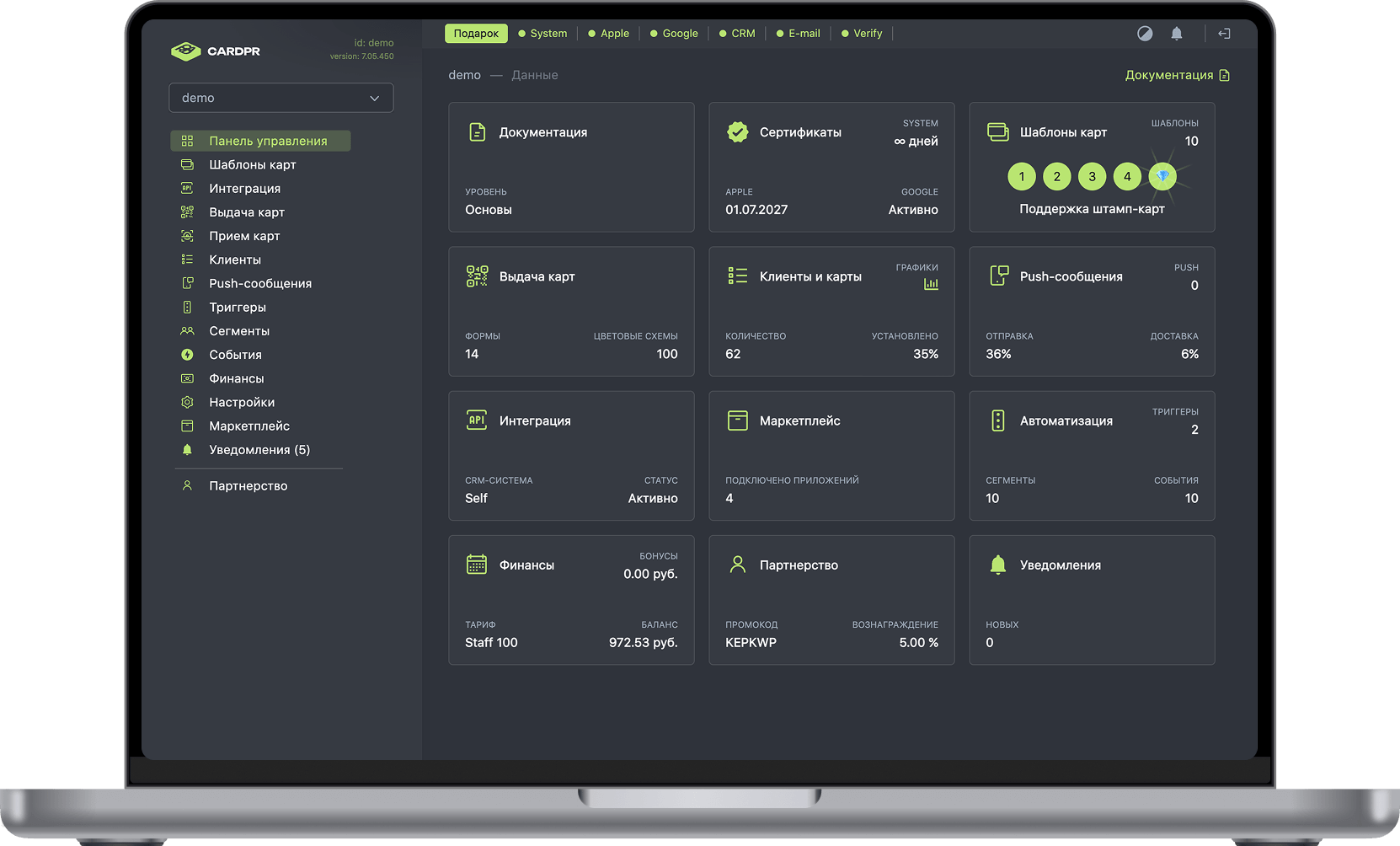Select the Apple status item

tap(609, 34)
